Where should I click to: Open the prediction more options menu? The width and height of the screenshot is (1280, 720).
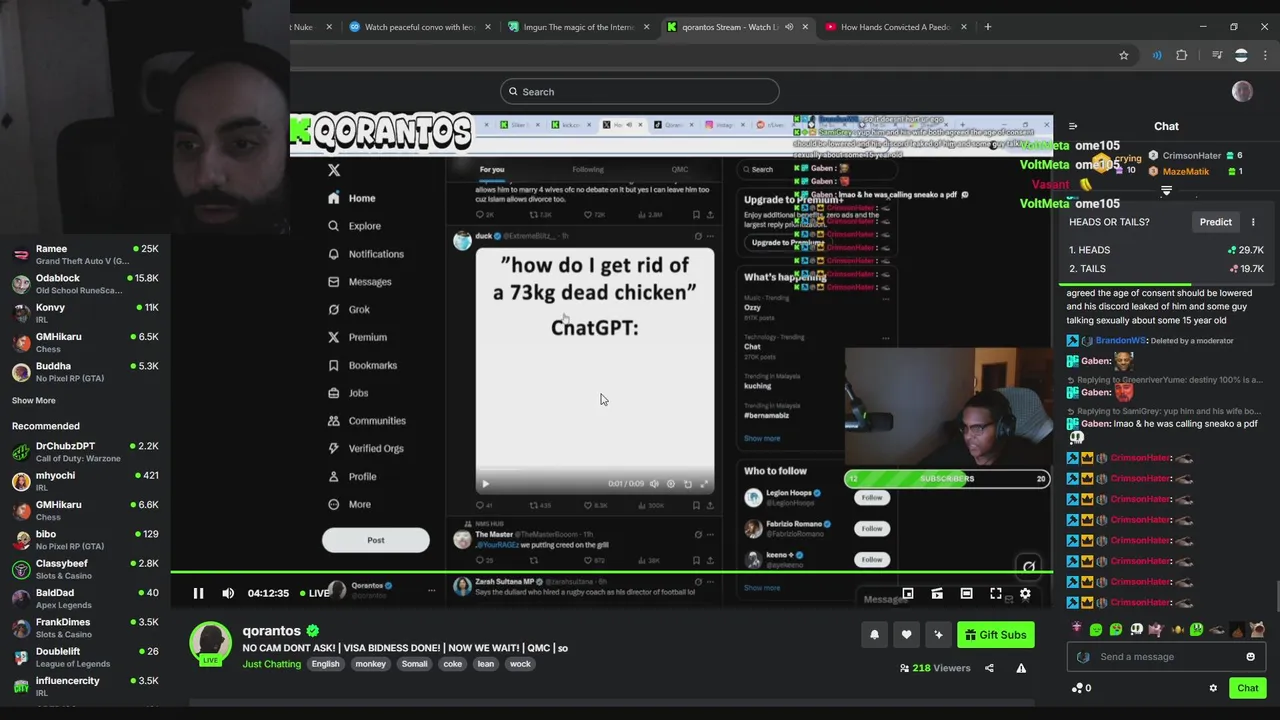(1253, 222)
